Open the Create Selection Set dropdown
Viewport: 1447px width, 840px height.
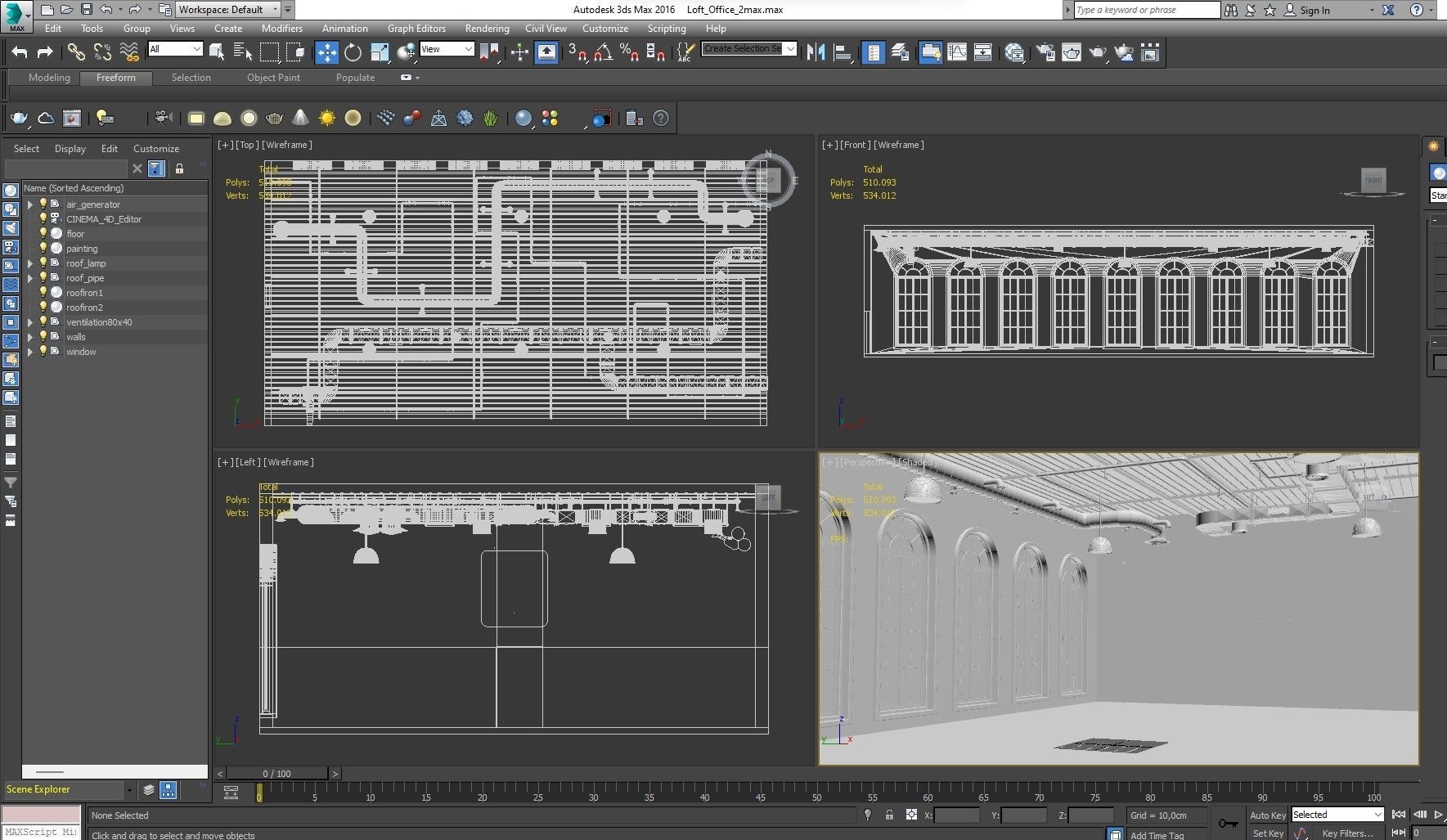tap(749, 49)
